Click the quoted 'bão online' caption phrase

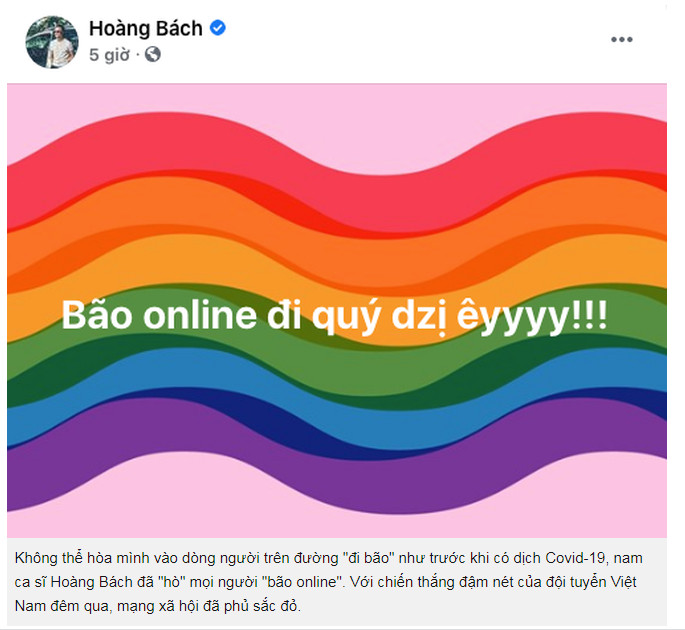point(302,582)
